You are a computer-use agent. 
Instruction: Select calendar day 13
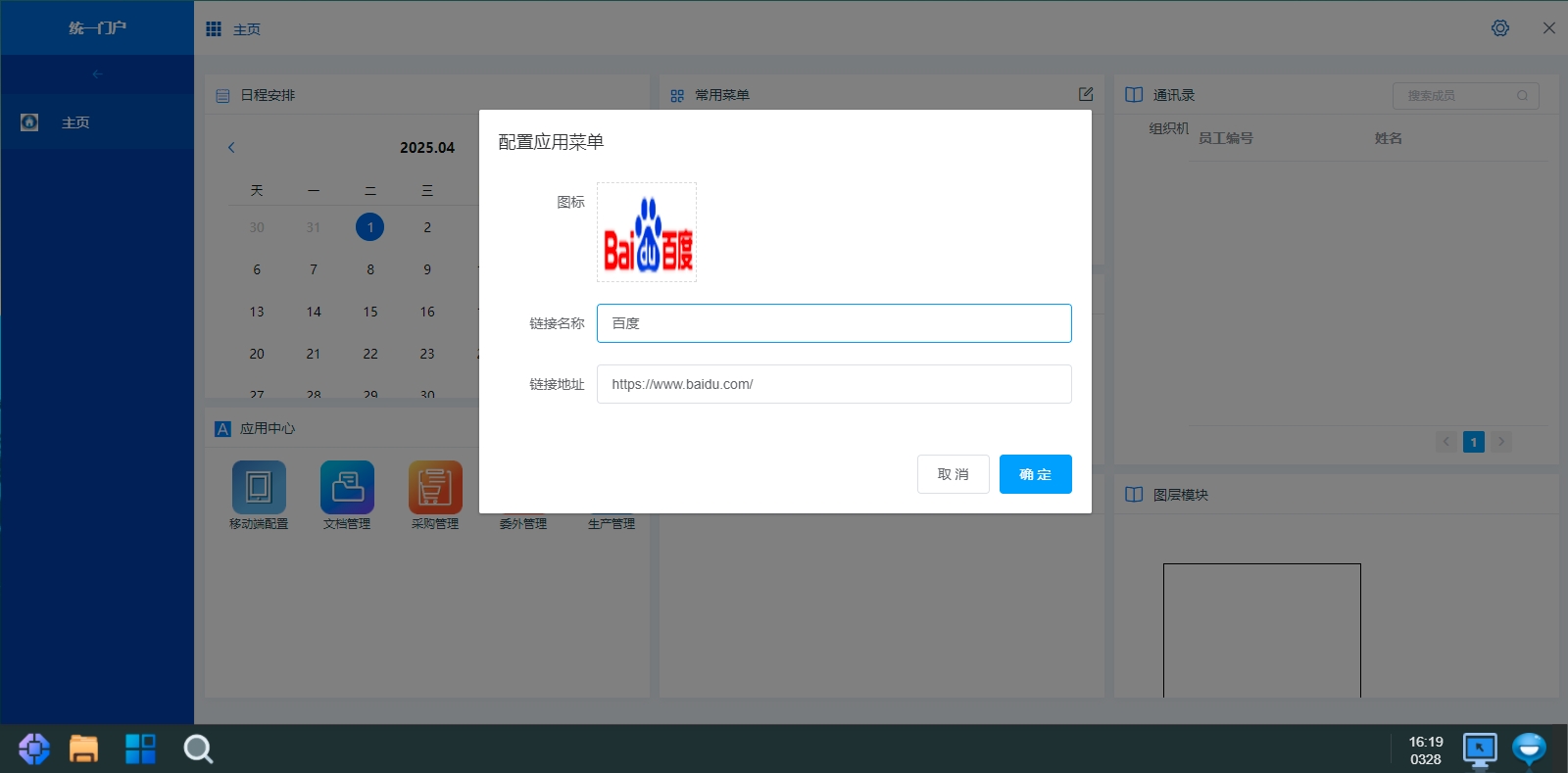(x=257, y=312)
